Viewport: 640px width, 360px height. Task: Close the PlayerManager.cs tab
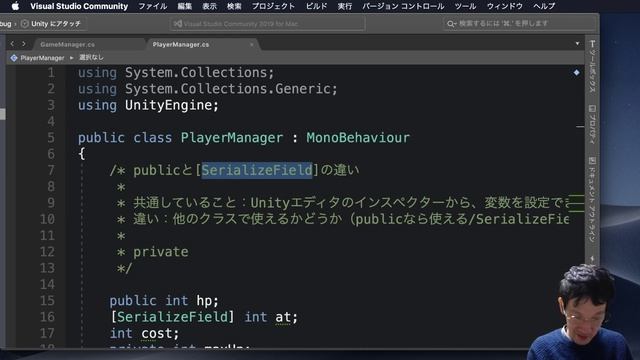[252, 44]
